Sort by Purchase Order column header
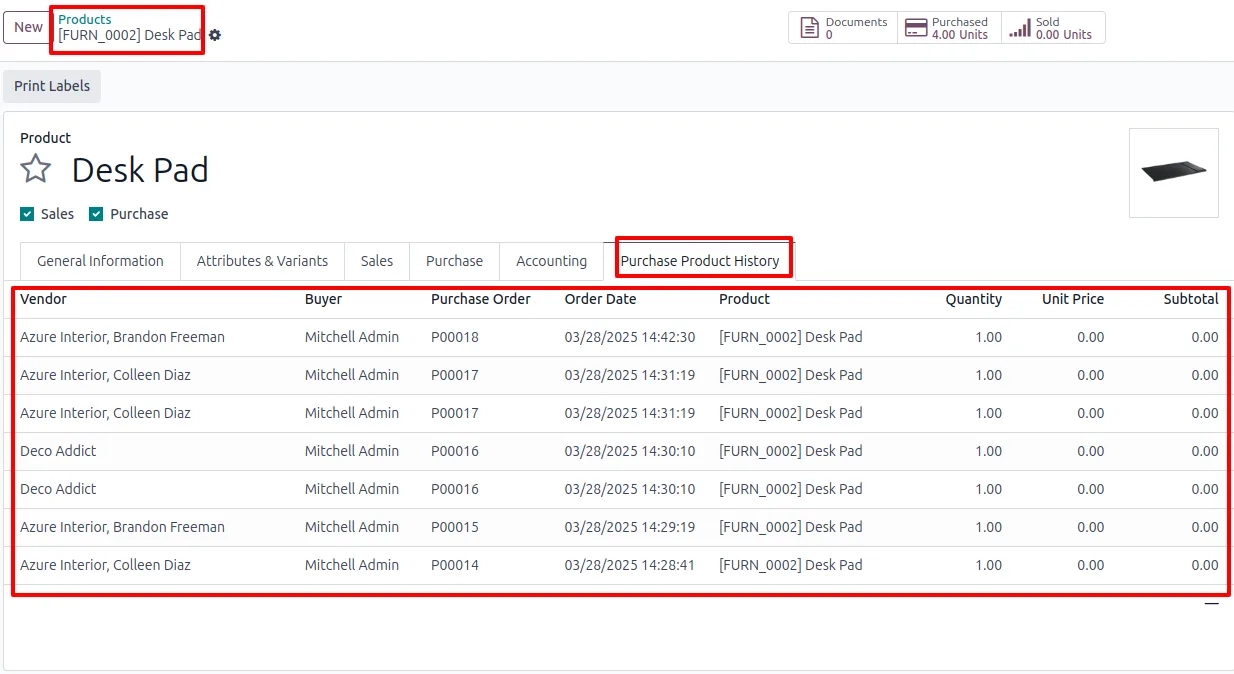Viewport: 1234px width, 674px height. (x=481, y=299)
